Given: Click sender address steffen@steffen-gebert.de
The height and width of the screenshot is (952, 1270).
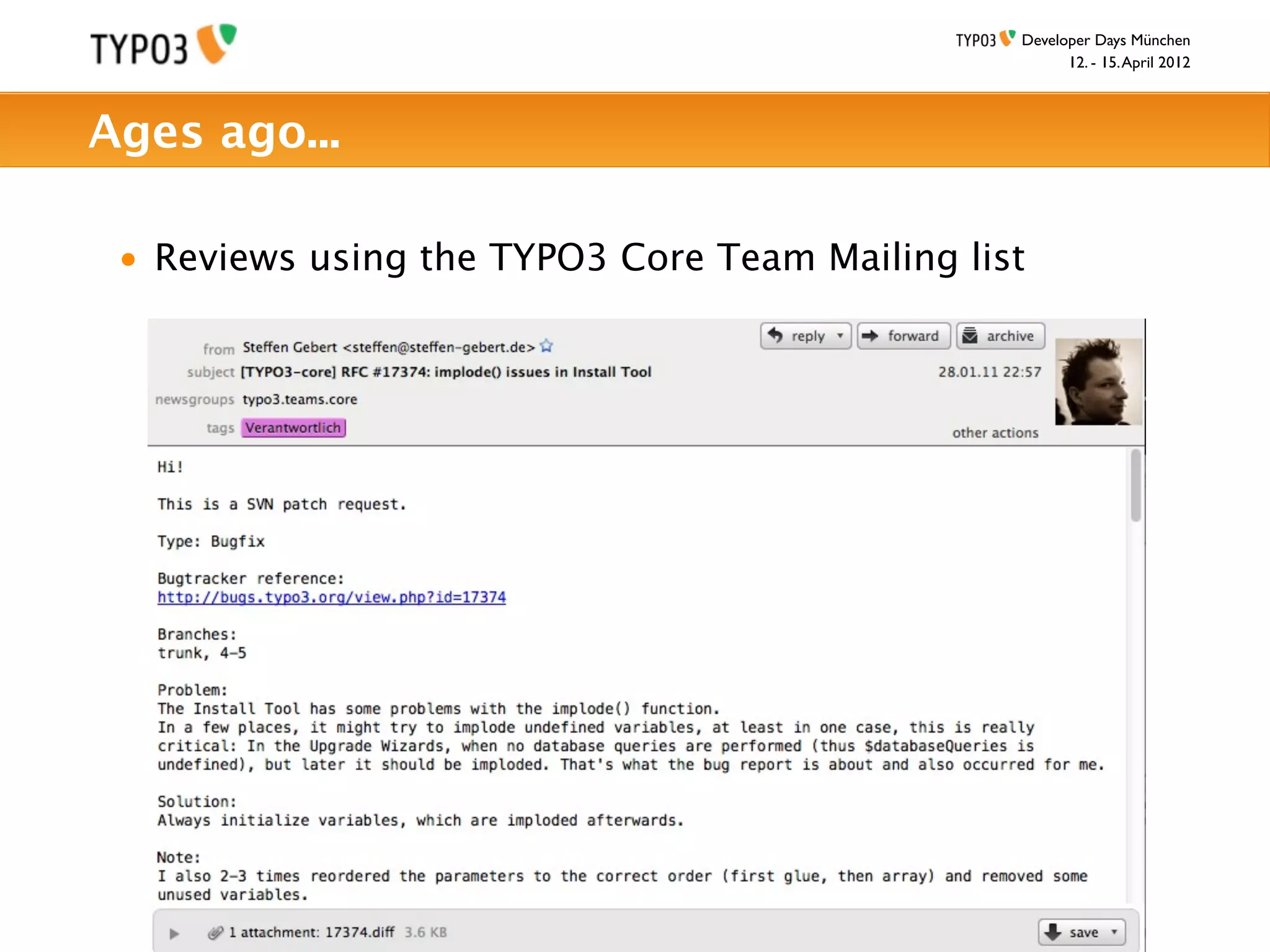Looking at the screenshot, I should pos(439,347).
